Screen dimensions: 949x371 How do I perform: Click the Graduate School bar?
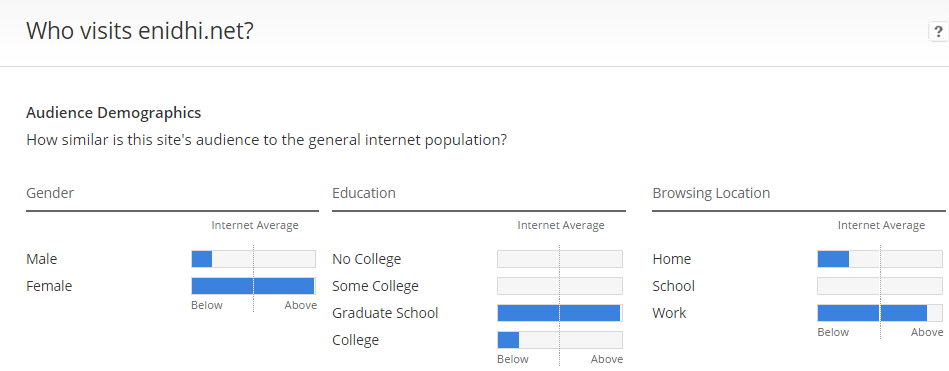point(560,313)
